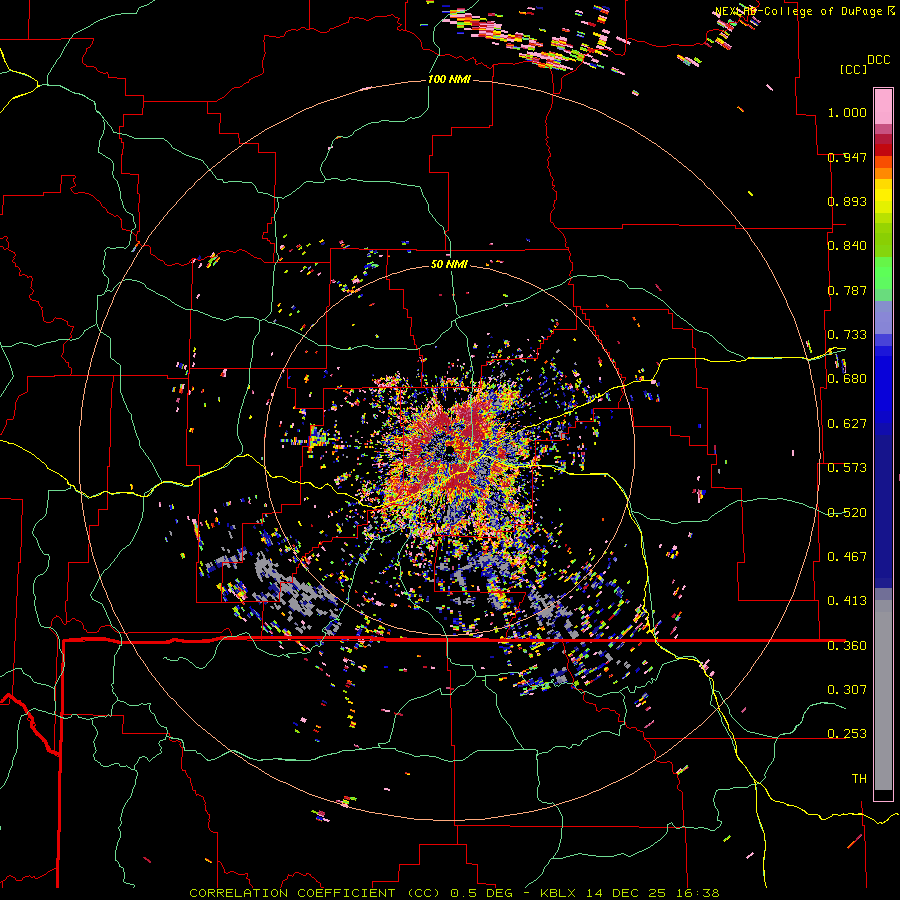Pick the gray segment of the color bar
Image resolution: width=900 pixels, height=900 pixels.
coord(883,695)
